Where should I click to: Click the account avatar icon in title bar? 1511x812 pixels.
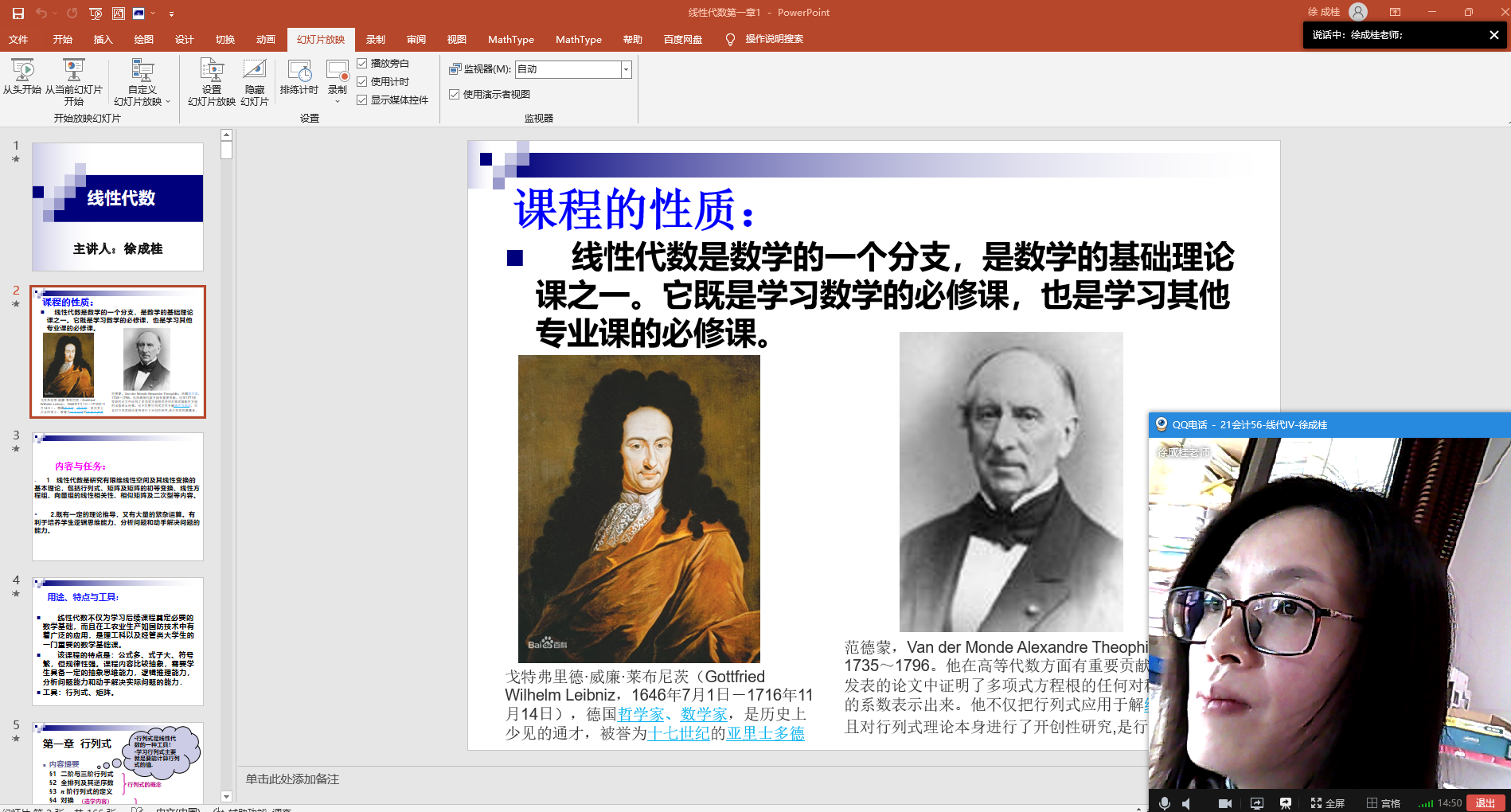[x=1358, y=12]
